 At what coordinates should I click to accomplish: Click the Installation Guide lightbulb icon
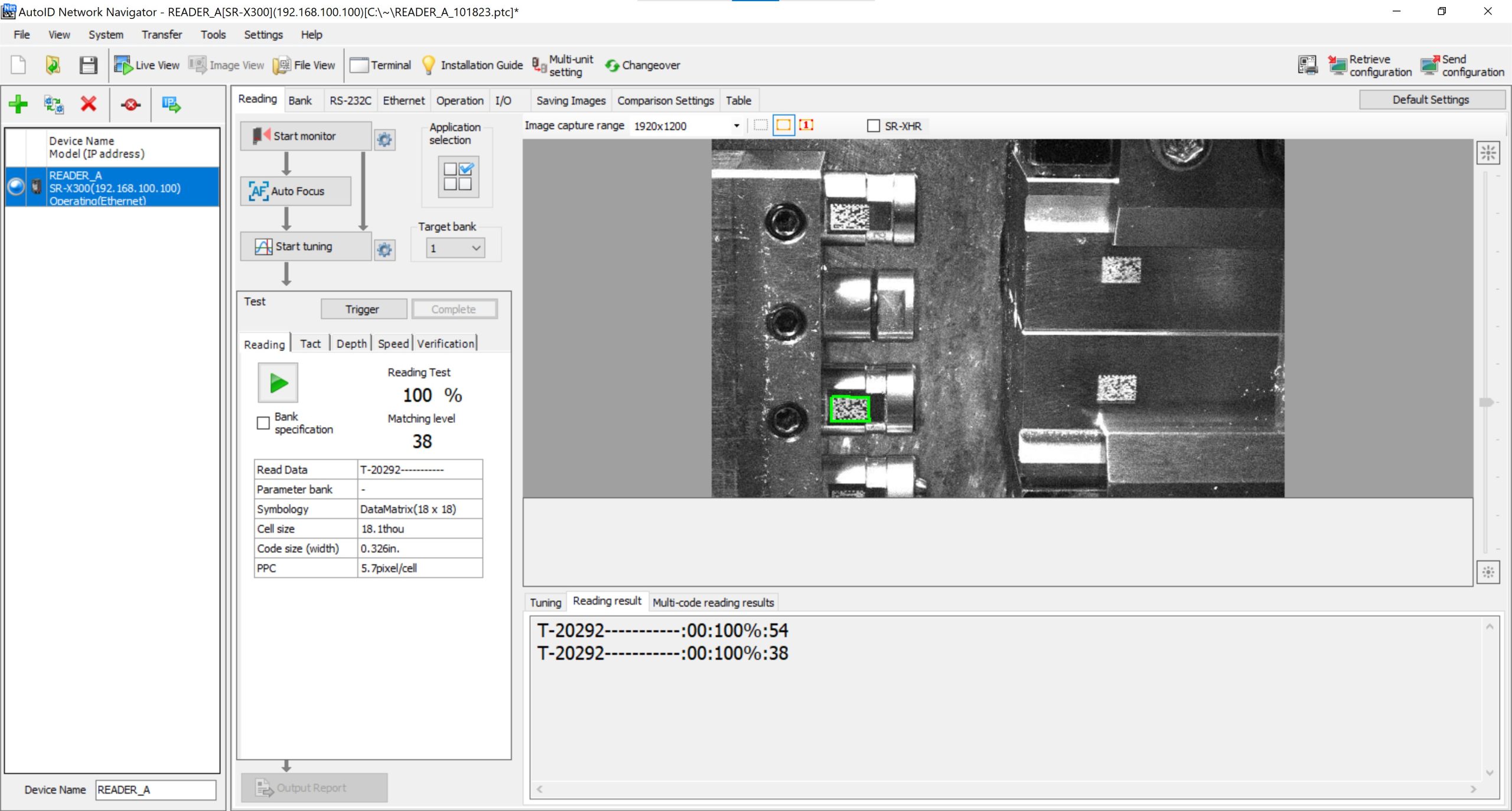[428, 65]
